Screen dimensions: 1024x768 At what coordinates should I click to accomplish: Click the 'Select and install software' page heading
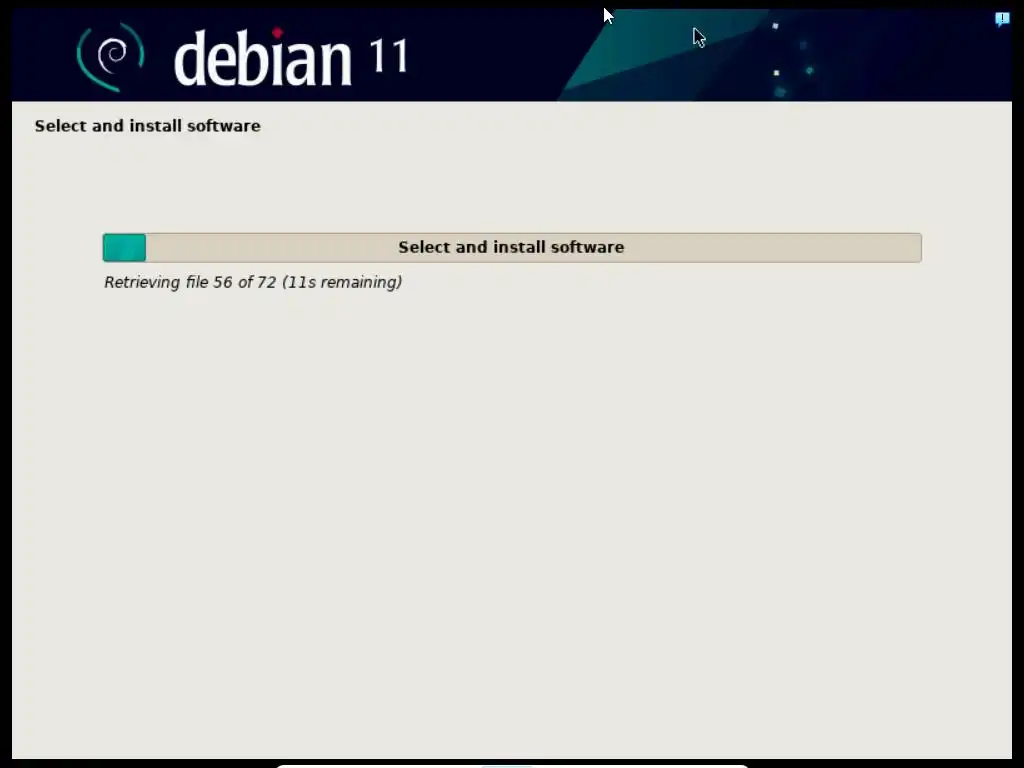pos(148,125)
